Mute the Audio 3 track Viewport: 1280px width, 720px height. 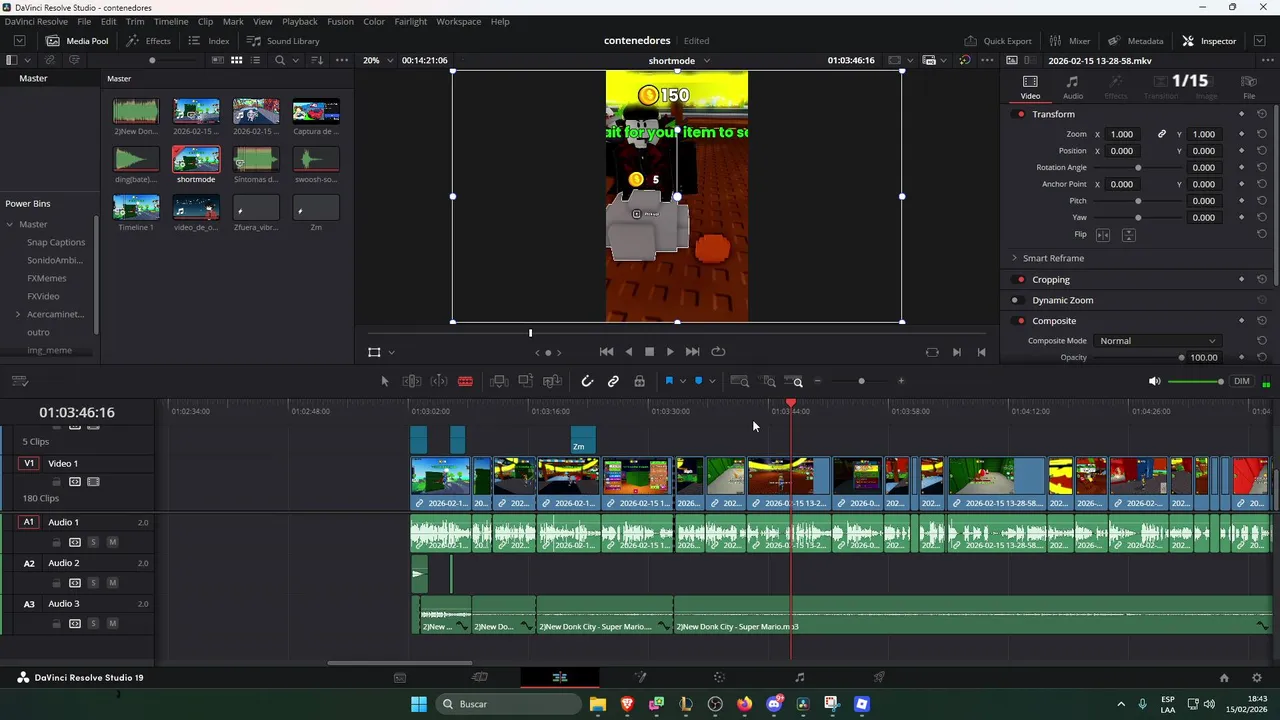tap(112, 624)
